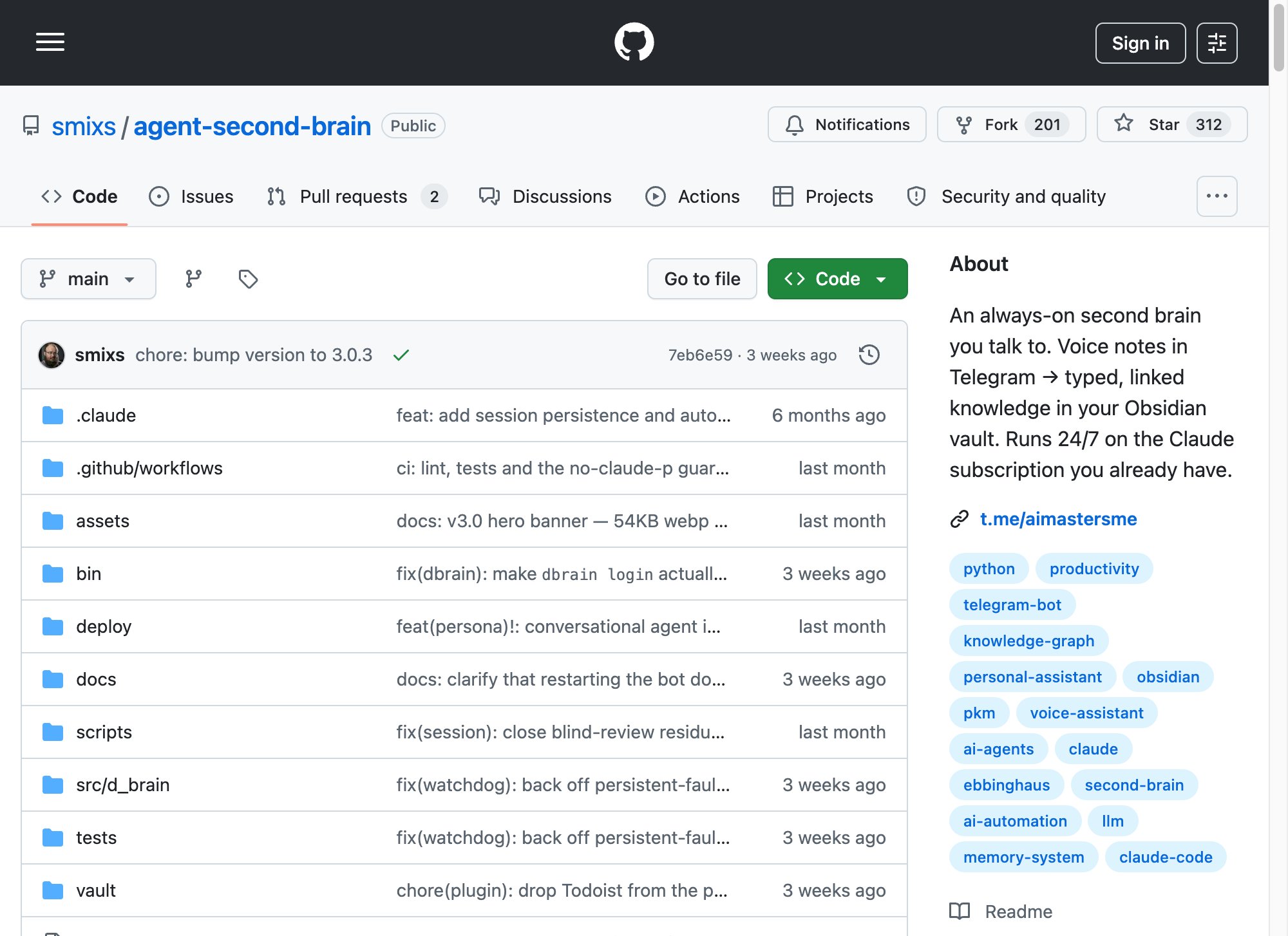Viewport: 1288px width, 936px height.
Task: Open appearance settings icon beside Sign in
Action: click(x=1217, y=43)
